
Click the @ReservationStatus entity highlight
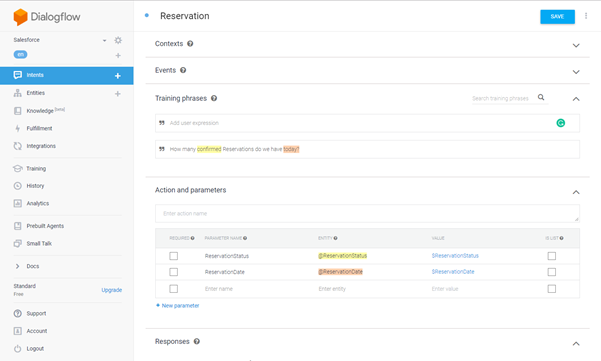pyautogui.click(x=342, y=256)
